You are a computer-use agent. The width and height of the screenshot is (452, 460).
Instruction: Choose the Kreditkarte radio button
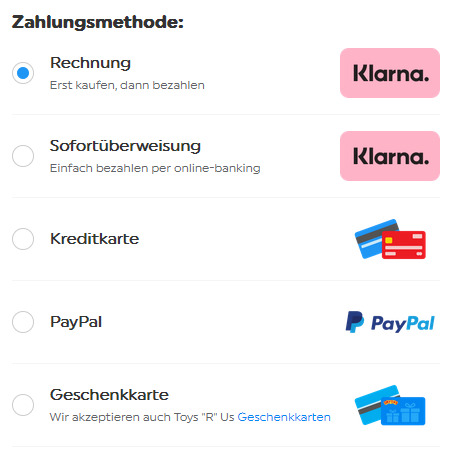(x=23, y=239)
